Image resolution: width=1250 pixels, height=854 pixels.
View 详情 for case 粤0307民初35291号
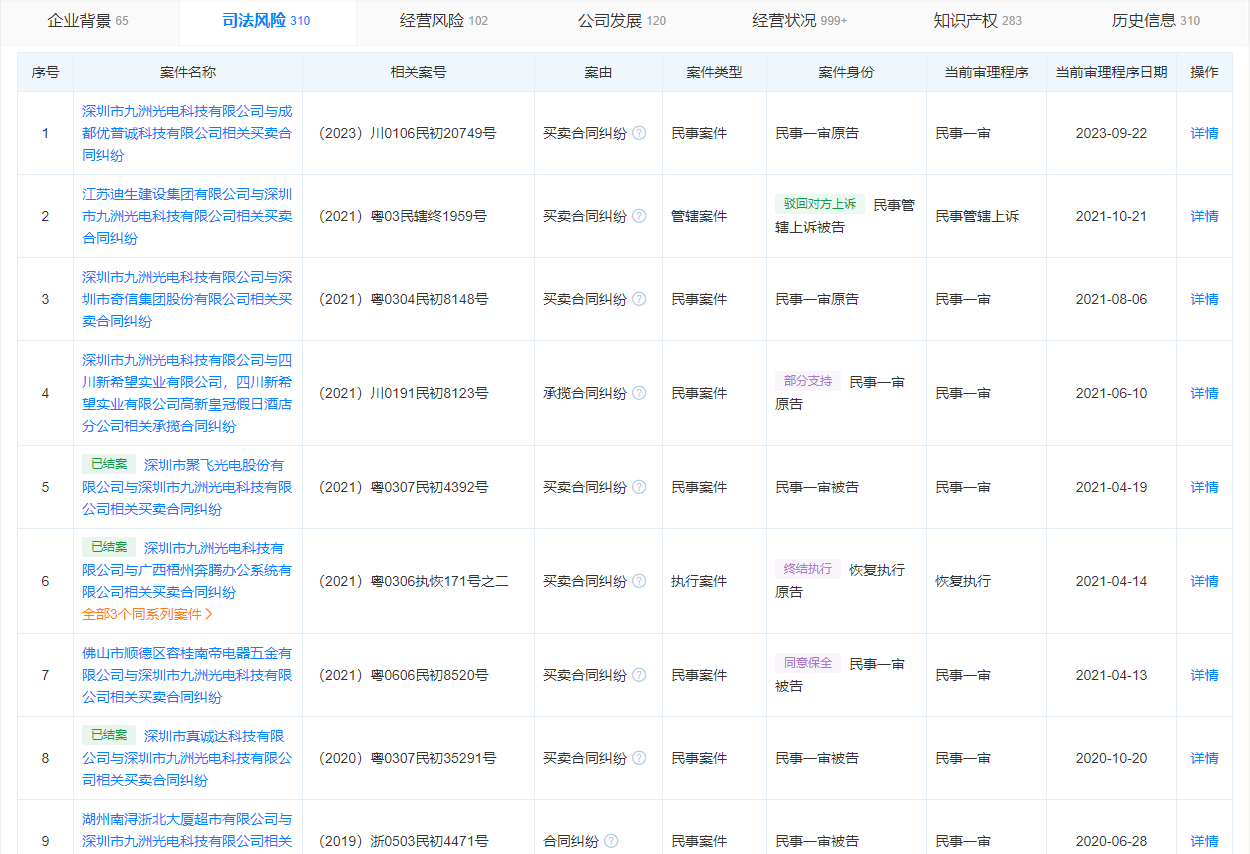pyautogui.click(x=1204, y=758)
